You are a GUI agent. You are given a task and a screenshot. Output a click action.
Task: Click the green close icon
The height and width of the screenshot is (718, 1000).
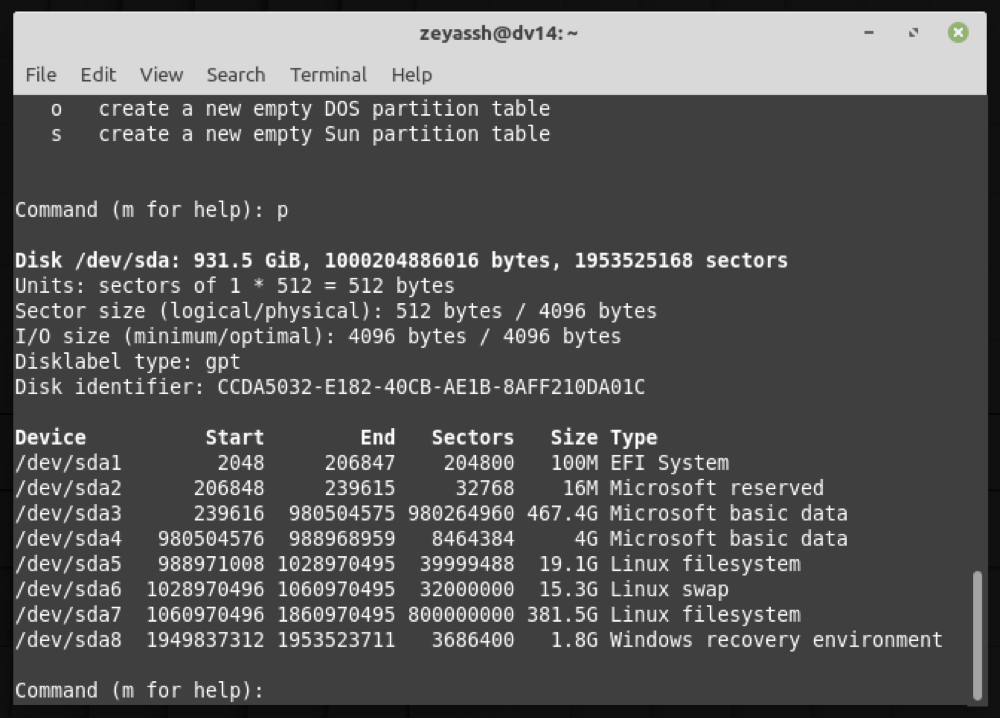[x=958, y=32]
